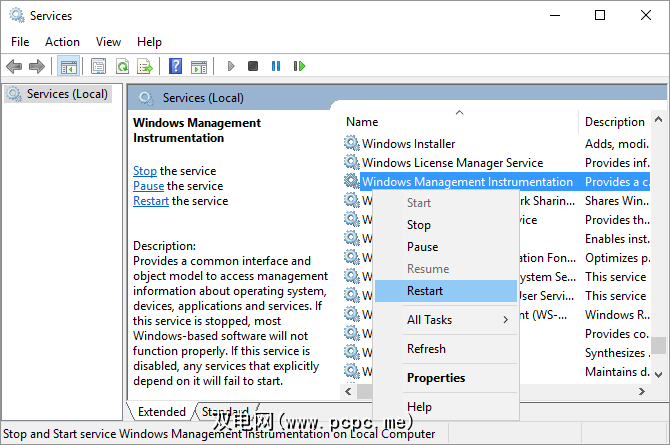
Task: Click the Export List toolbar icon
Action: click(145, 66)
